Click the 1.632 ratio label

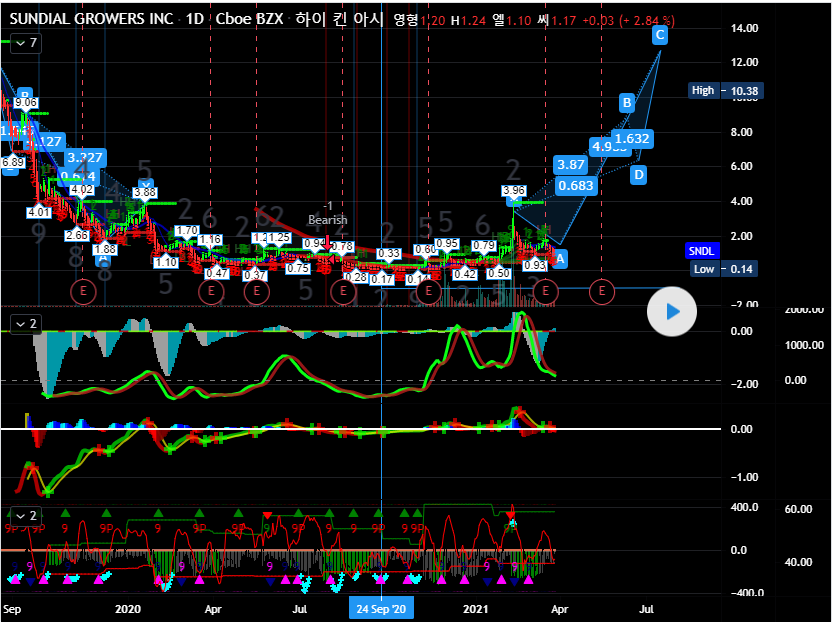click(x=632, y=139)
